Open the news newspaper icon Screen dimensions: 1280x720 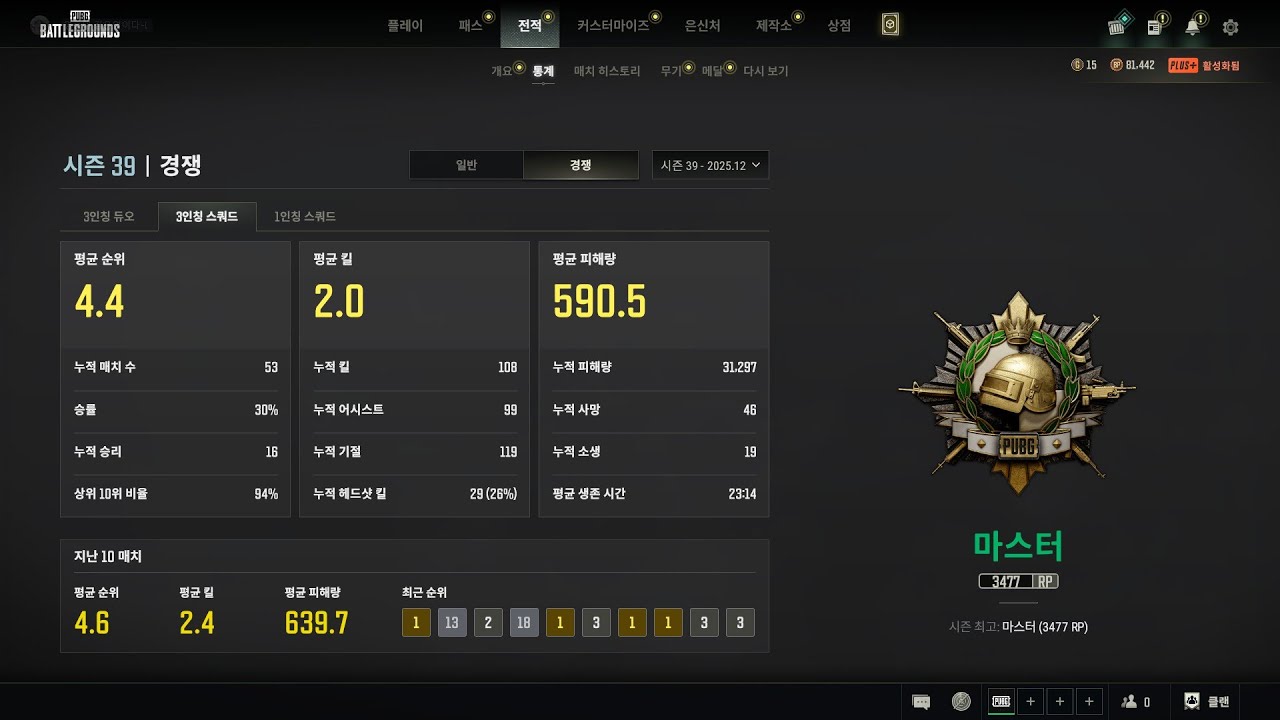click(x=1155, y=26)
